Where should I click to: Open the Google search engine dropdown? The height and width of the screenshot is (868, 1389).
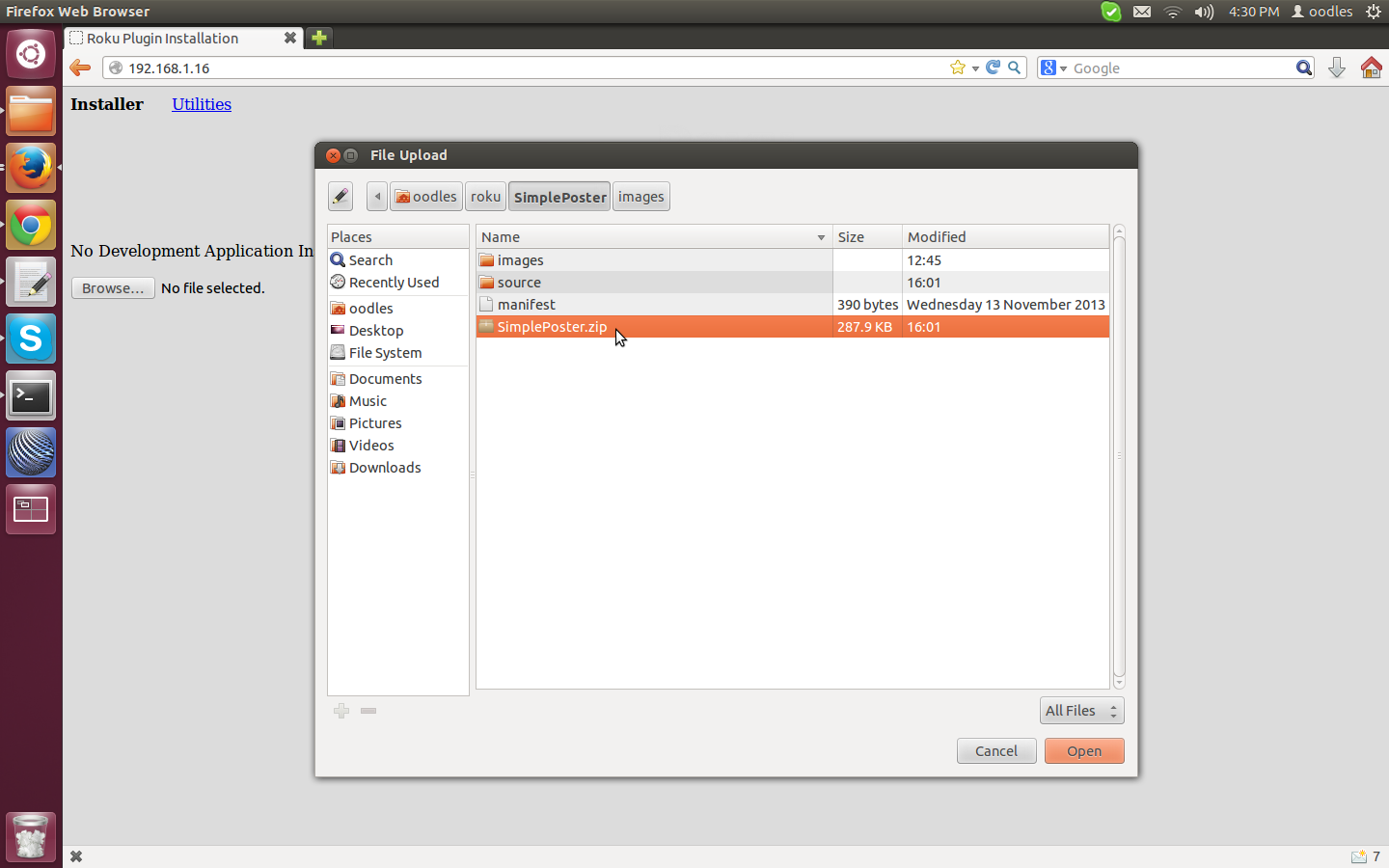point(1053,68)
